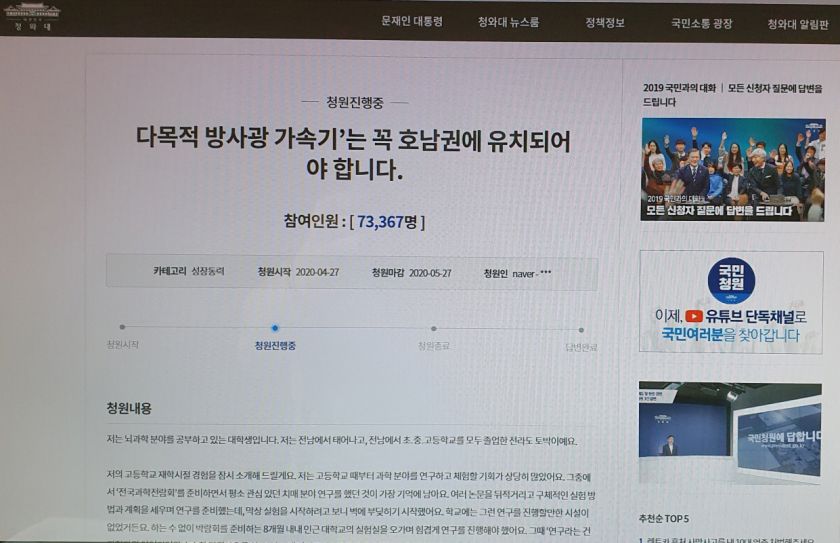Open the 문재인 대통령 menu
This screenshot has height=543, width=840.
[411, 21]
